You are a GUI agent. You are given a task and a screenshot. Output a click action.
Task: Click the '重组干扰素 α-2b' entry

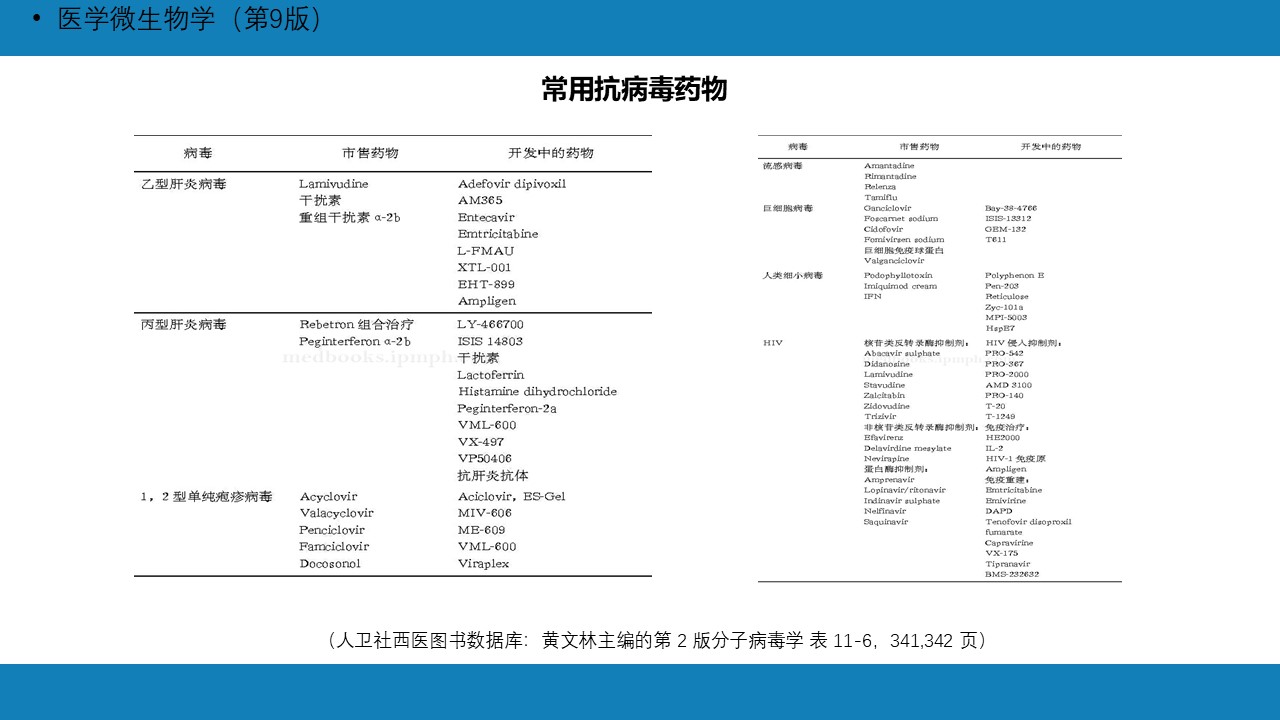[349, 217]
